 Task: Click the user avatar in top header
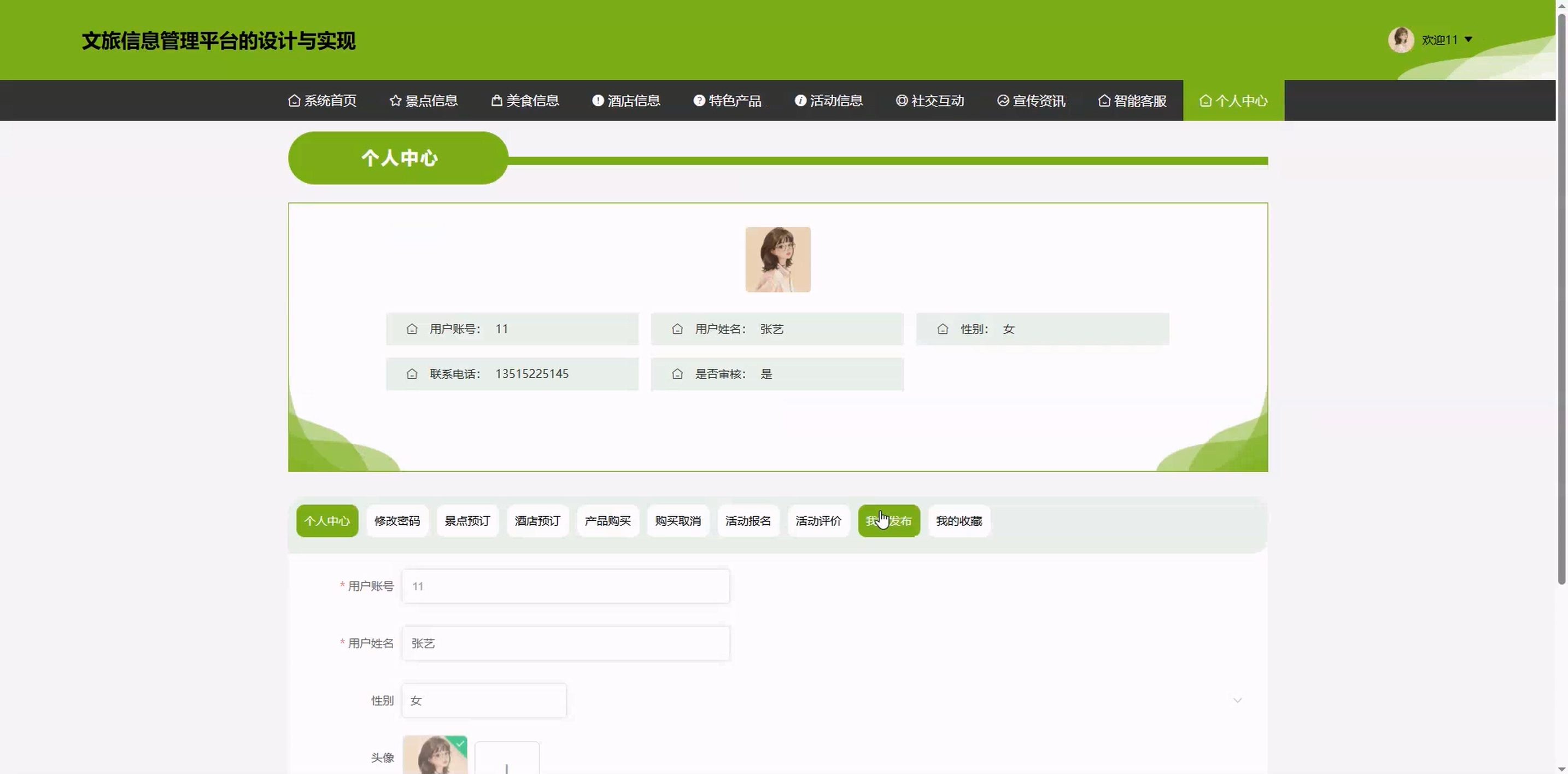click(x=1401, y=39)
